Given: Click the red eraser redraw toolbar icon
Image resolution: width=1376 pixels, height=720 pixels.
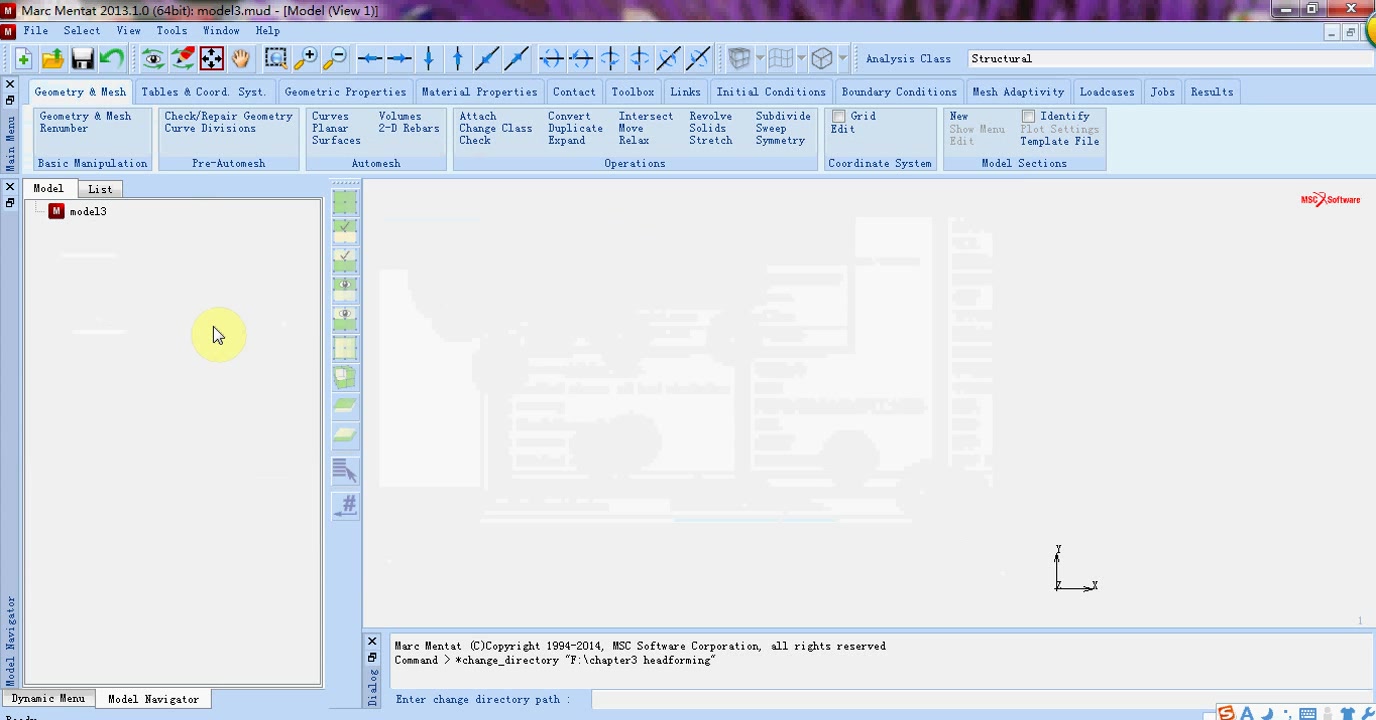Looking at the screenshot, I should point(182,59).
